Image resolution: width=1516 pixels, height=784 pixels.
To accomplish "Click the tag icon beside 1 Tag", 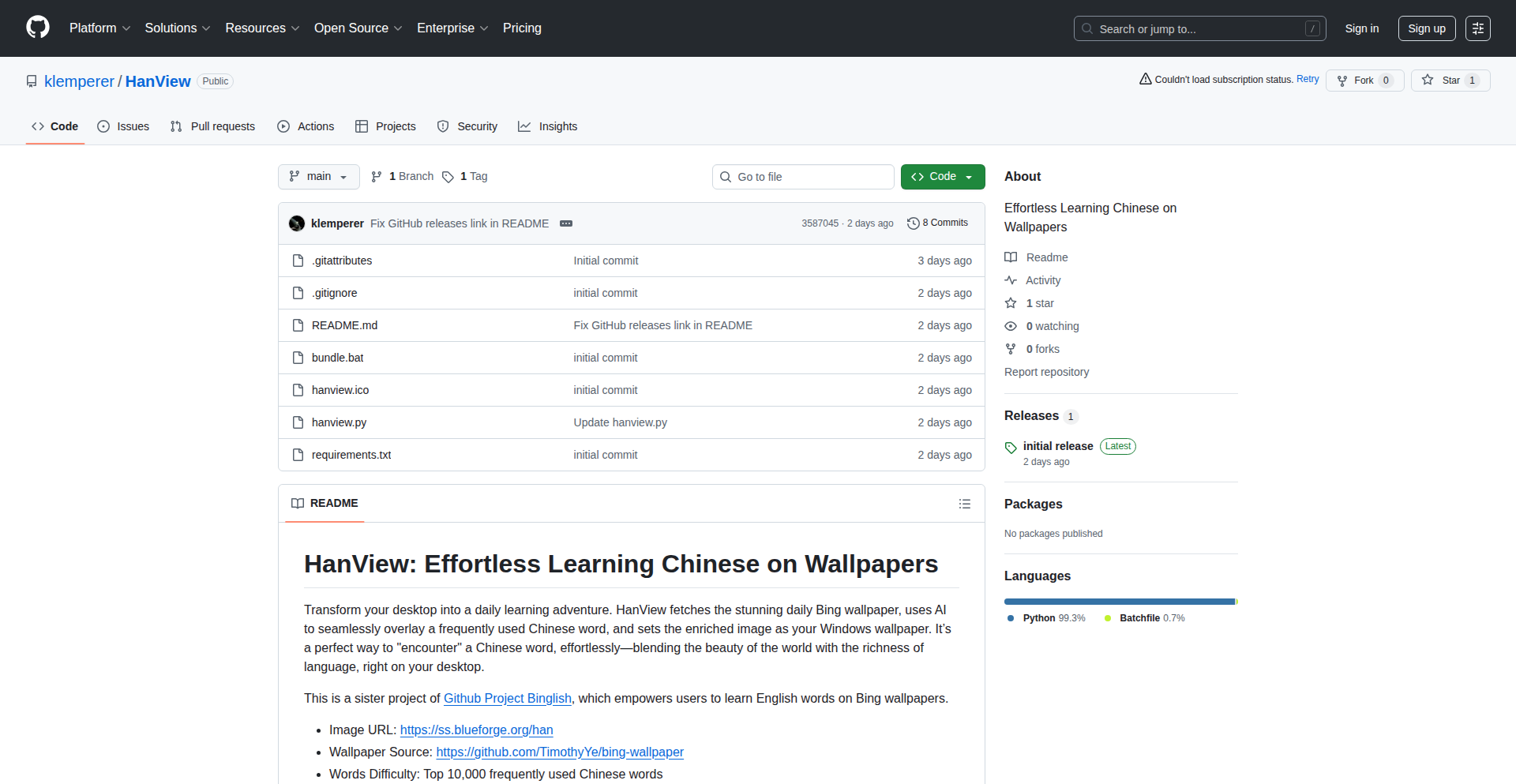I will [x=448, y=177].
